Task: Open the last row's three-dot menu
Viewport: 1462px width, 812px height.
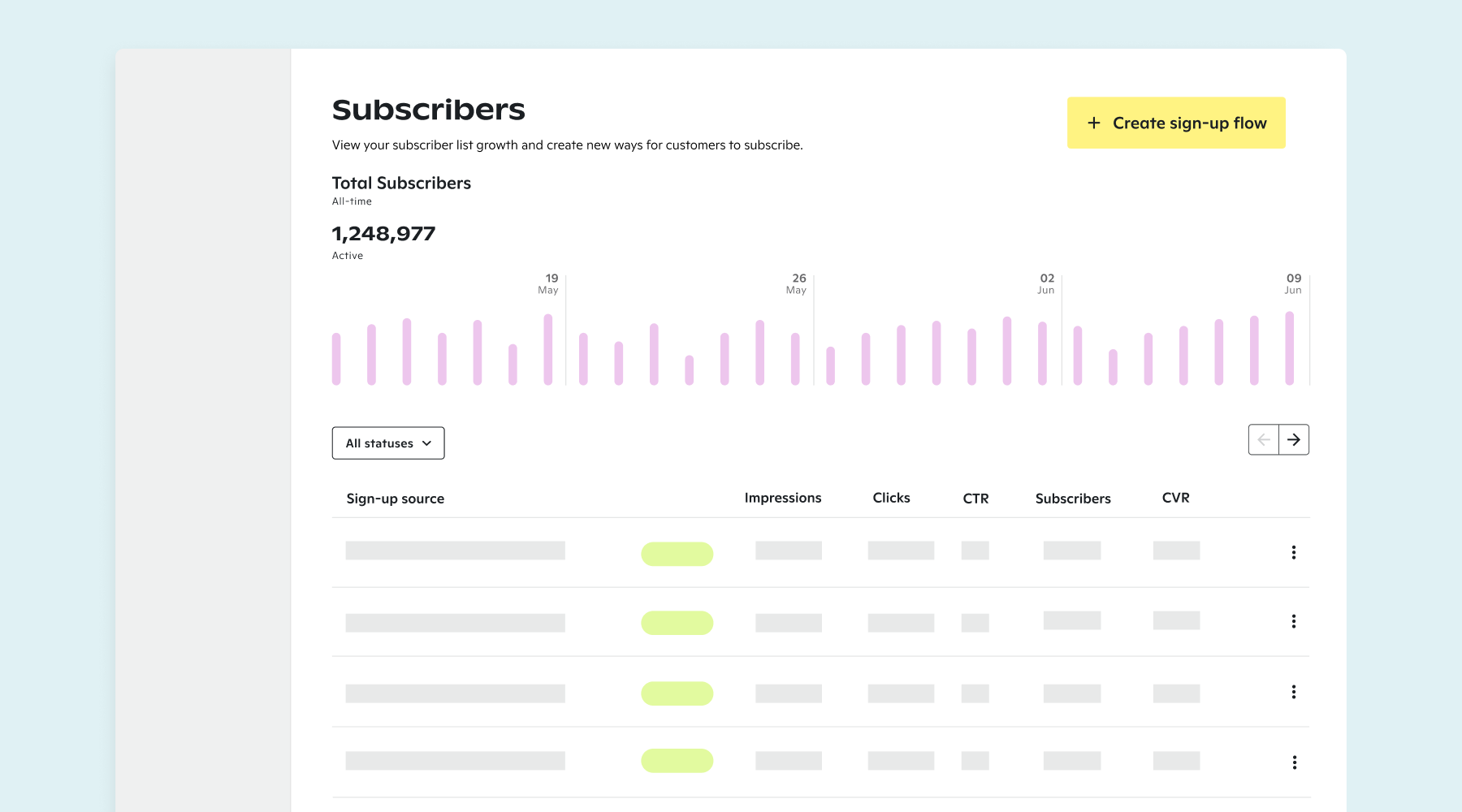Action: click(x=1294, y=762)
